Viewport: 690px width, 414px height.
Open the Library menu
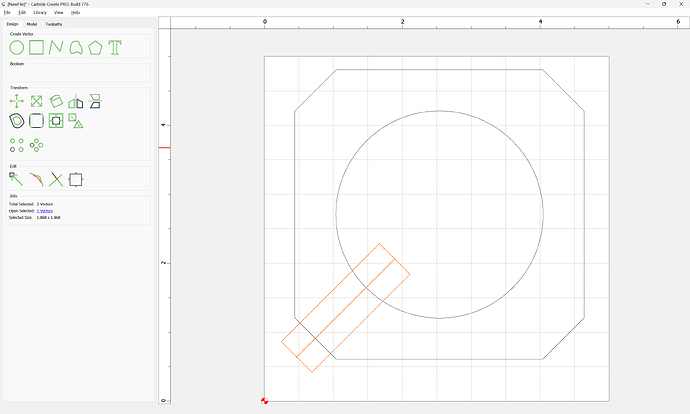point(40,13)
